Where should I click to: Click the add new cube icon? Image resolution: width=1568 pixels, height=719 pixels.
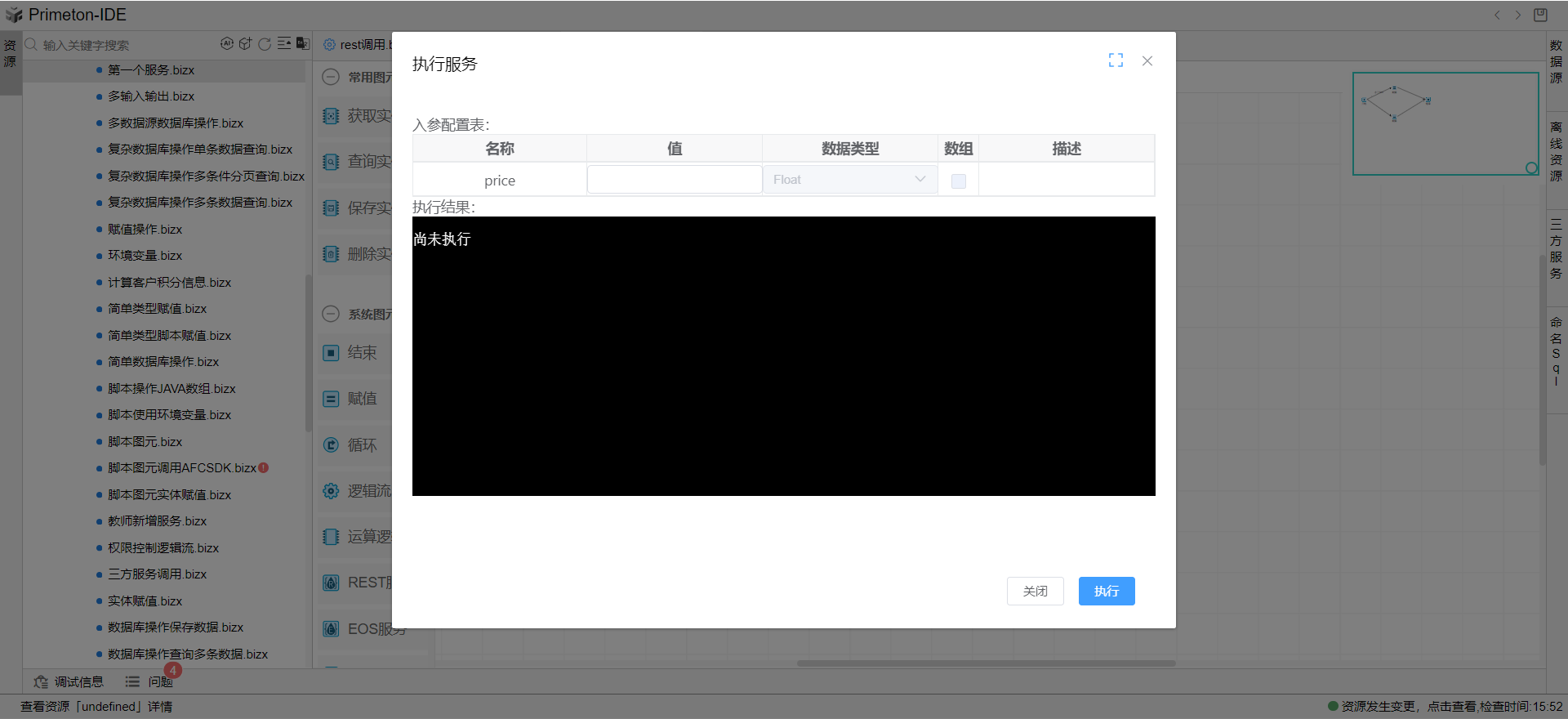[245, 44]
